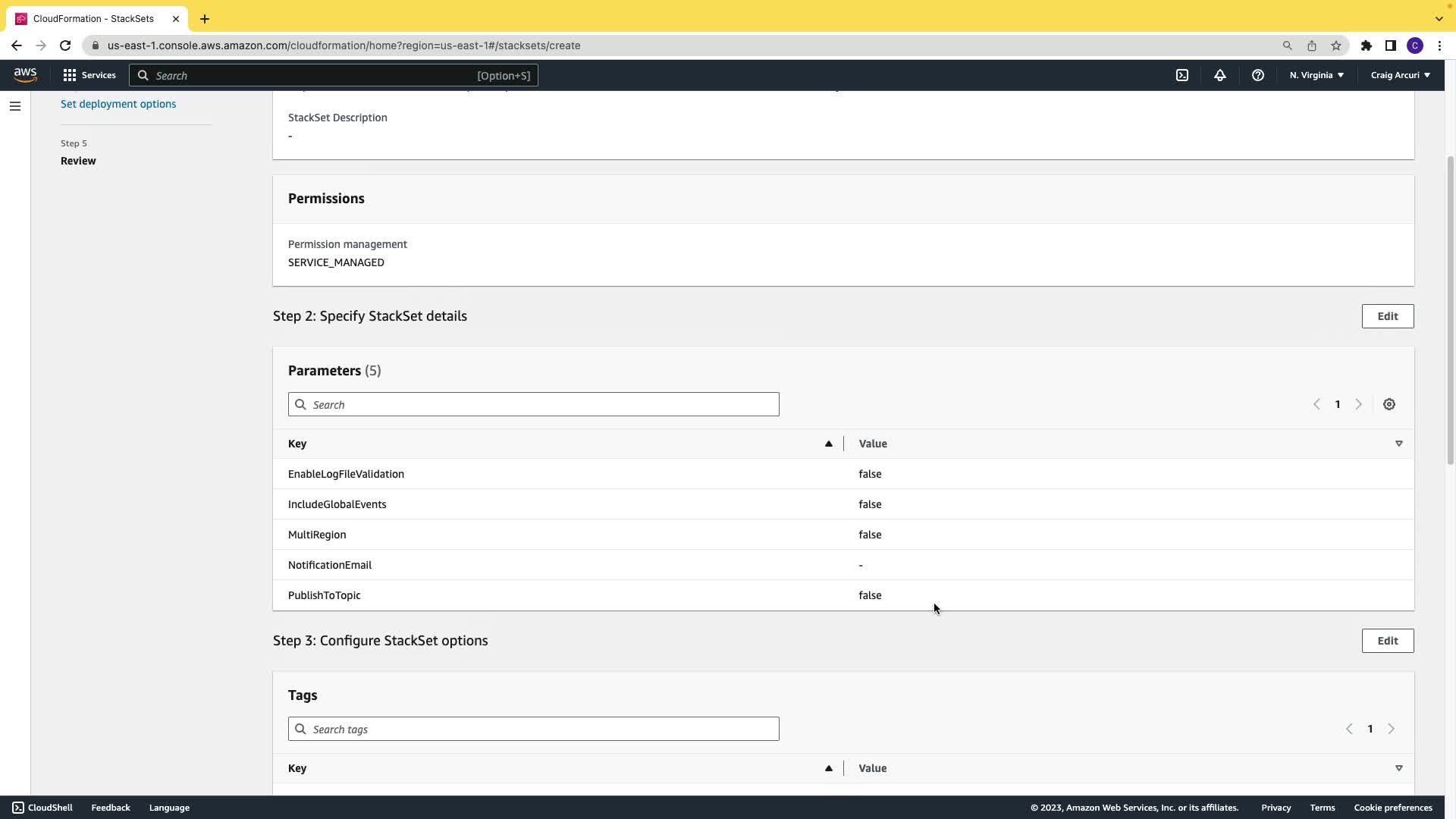The height and width of the screenshot is (819, 1456).
Task: Toggle the left navigation hamburger menu
Action: 15,106
